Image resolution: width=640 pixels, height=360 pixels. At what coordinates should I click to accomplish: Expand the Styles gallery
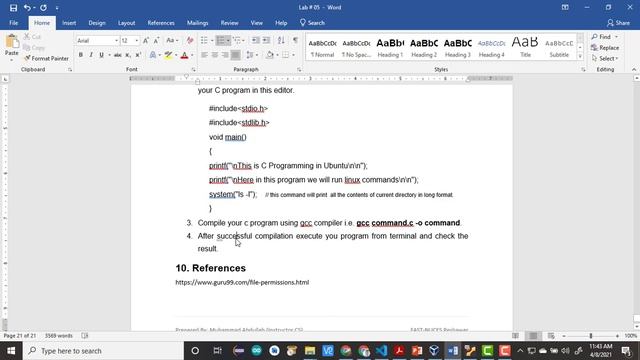click(580, 57)
